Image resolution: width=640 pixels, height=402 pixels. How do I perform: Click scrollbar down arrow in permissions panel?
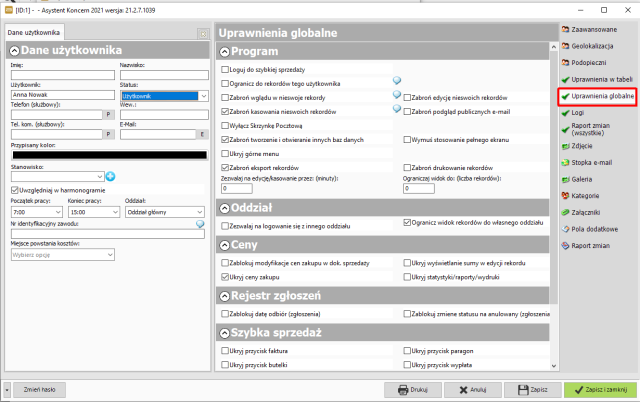tap(554, 366)
